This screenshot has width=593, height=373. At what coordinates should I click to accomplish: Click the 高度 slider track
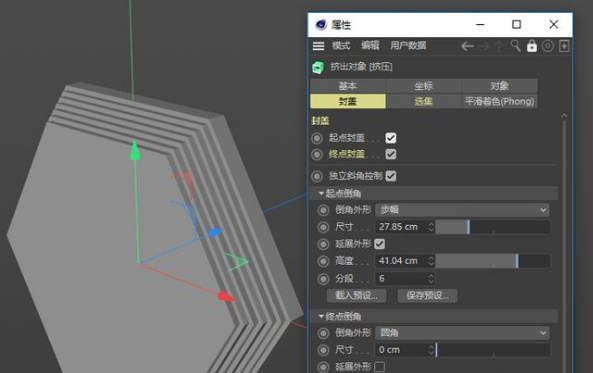point(492,261)
